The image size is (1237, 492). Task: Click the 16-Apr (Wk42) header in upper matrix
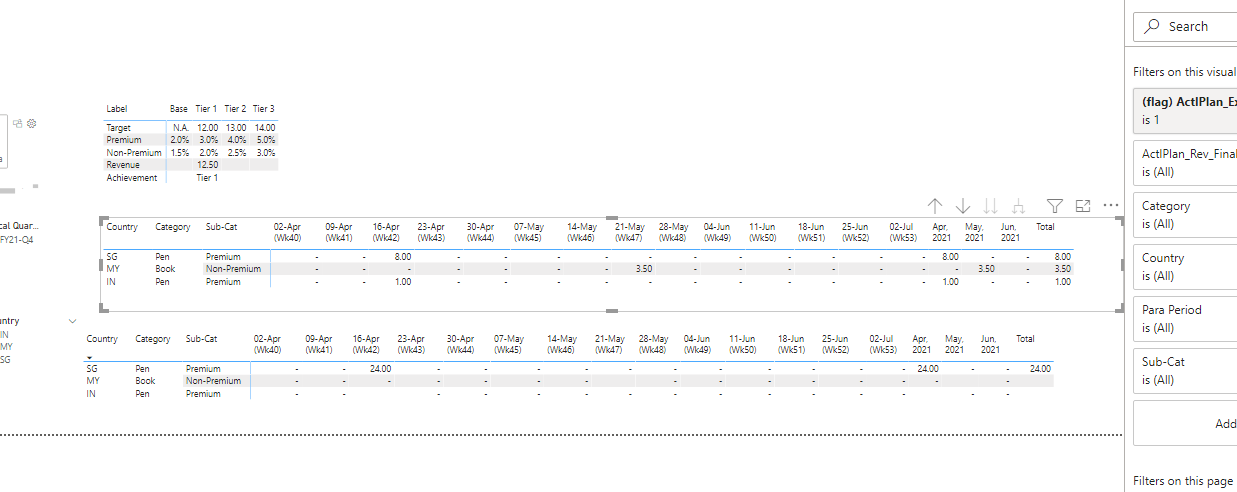click(x=387, y=232)
